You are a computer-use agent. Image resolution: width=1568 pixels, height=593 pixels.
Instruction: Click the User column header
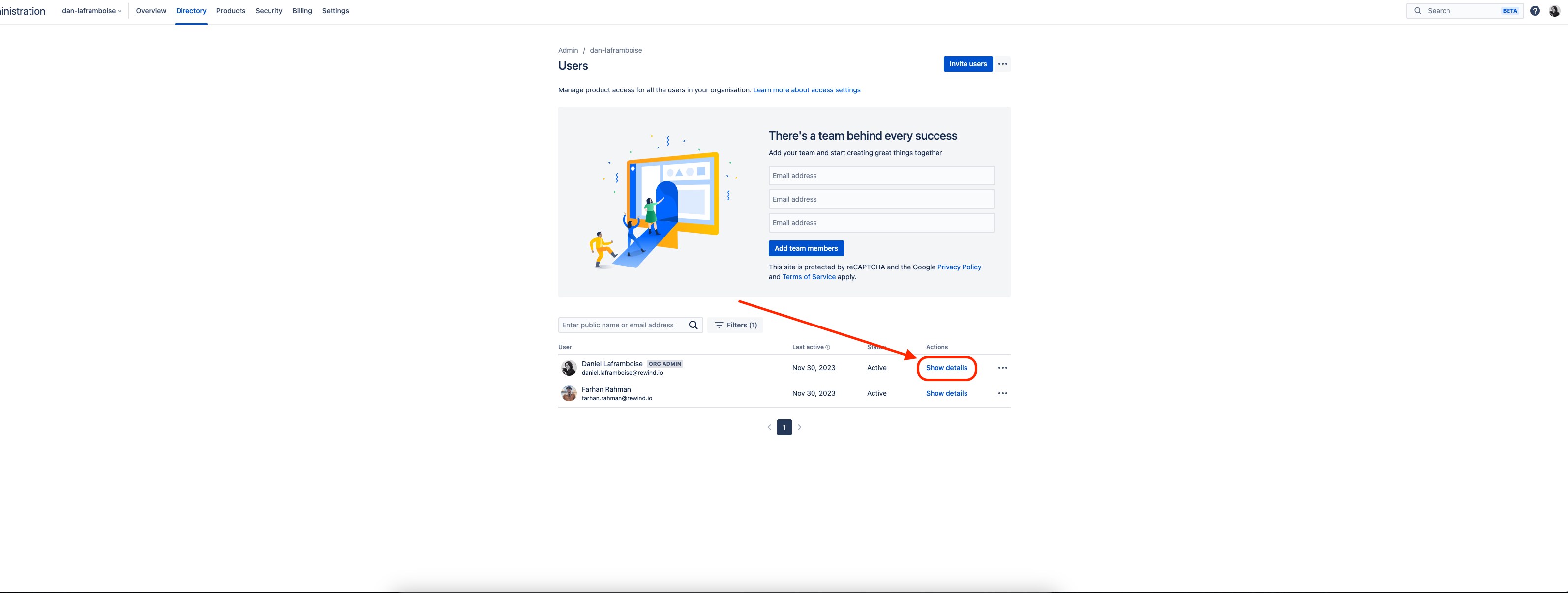[x=565, y=347]
